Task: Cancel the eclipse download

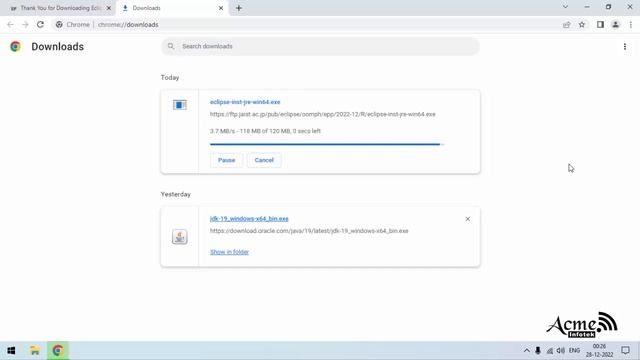Action: click(264, 160)
